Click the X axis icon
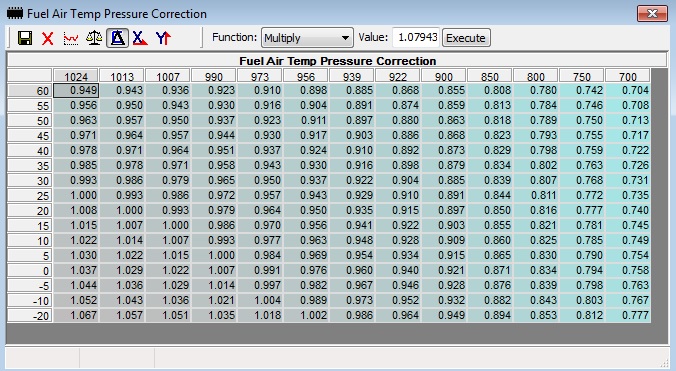676x371 pixels. coord(140,38)
